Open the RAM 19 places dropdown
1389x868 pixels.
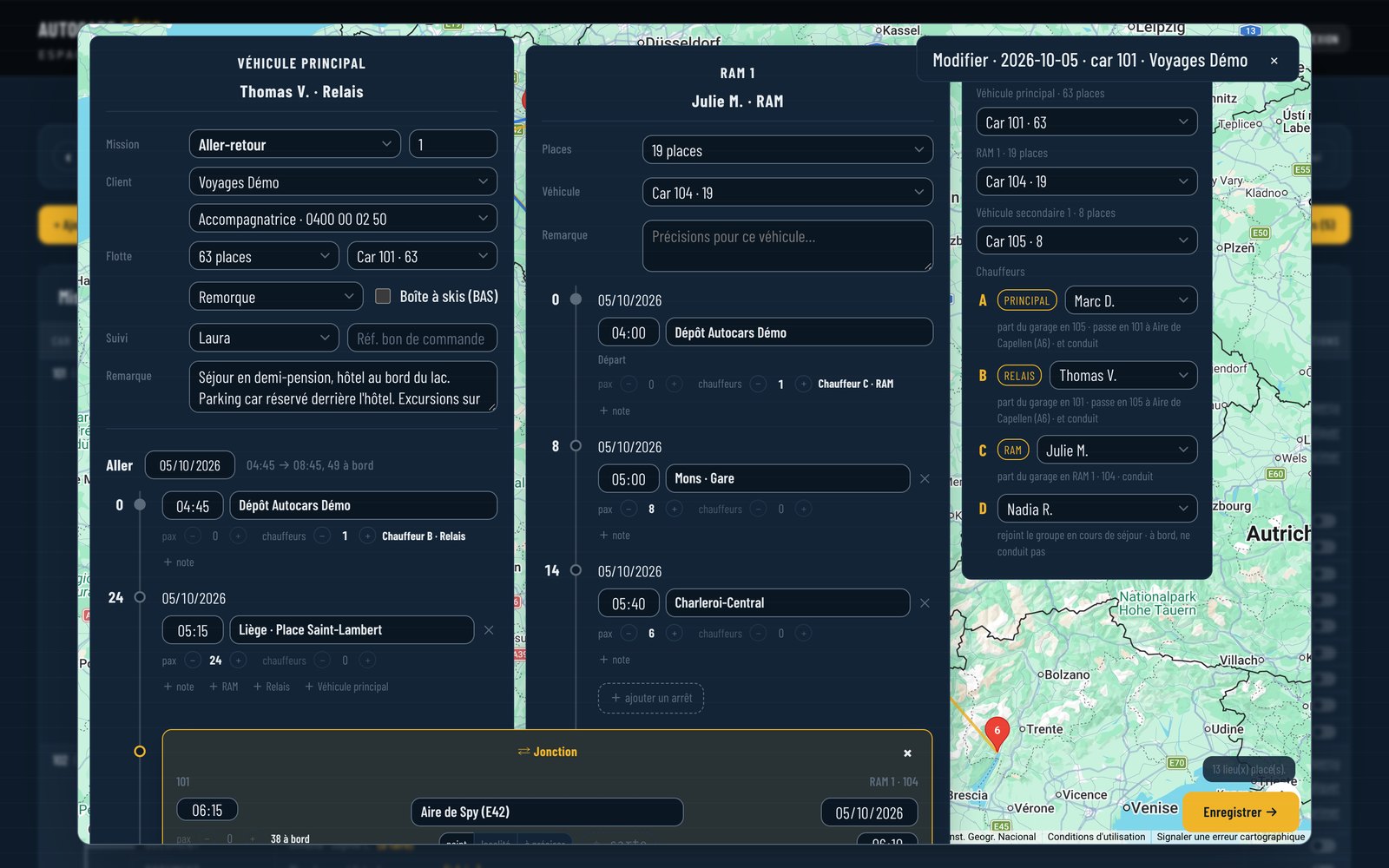pos(787,150)
